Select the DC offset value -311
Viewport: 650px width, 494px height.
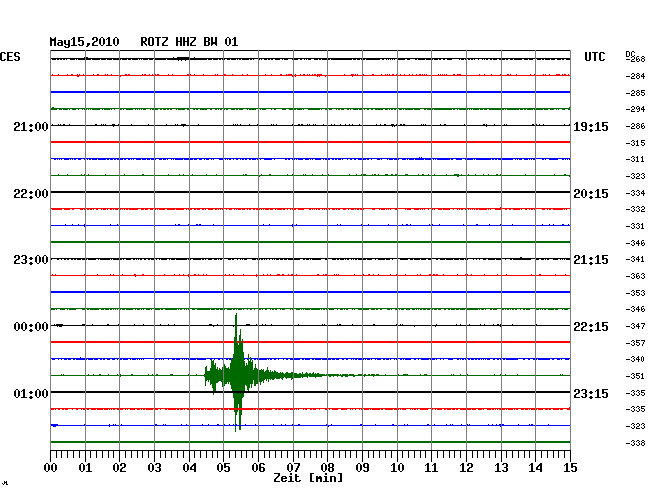pyautogui.click(x=635, y=160)
